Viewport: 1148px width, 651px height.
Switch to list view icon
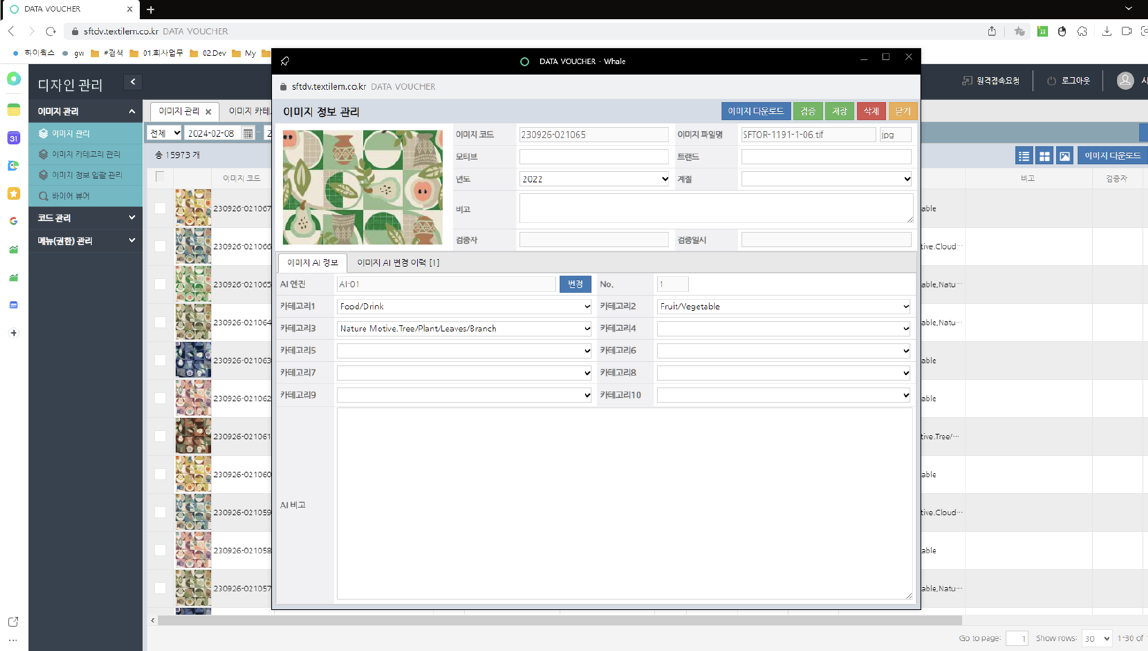[1024, 156]
